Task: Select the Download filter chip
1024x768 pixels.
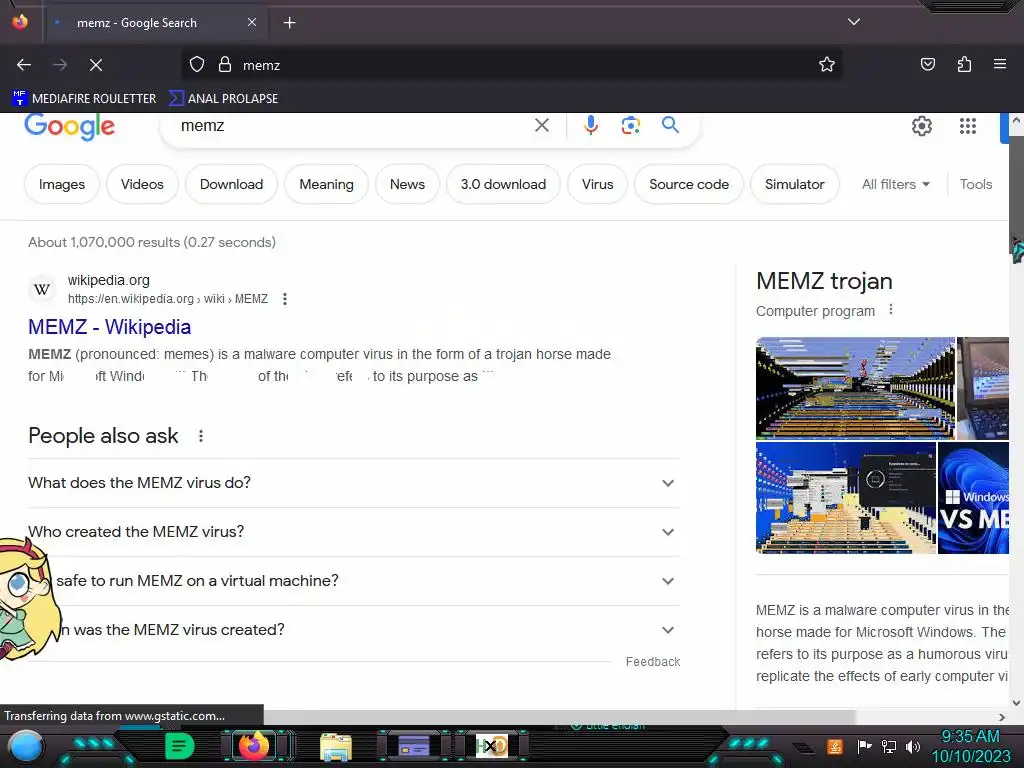Action: pos(231,184)
